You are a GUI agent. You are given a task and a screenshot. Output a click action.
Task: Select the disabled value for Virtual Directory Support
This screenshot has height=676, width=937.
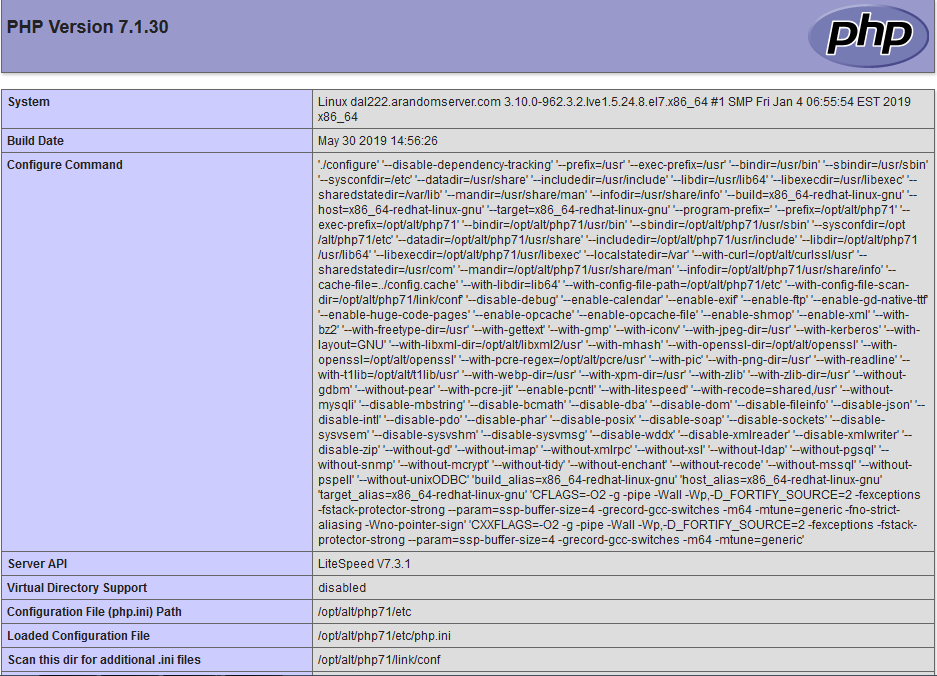pos(342,588)
